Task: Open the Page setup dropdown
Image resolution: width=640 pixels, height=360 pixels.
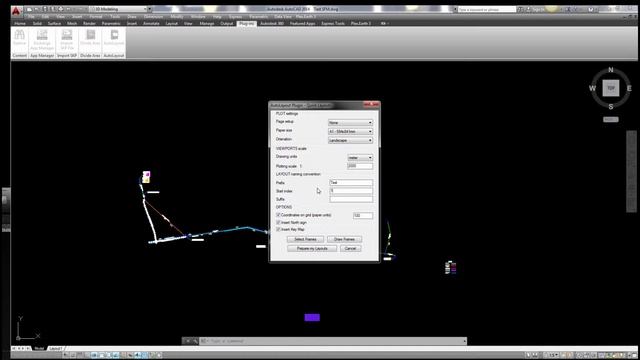Action: [x=350, y=122]
